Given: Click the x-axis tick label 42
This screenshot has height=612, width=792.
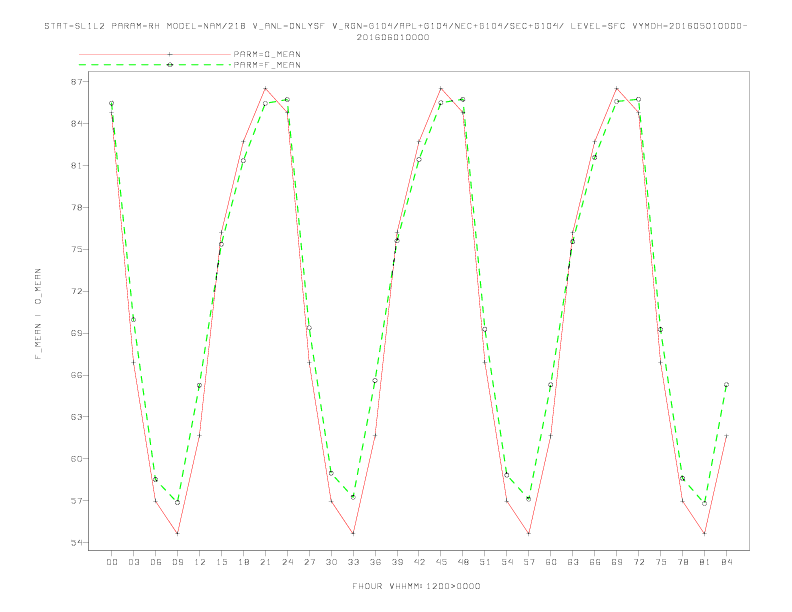Looking at the screenshot, I should (x=419, y=562).
